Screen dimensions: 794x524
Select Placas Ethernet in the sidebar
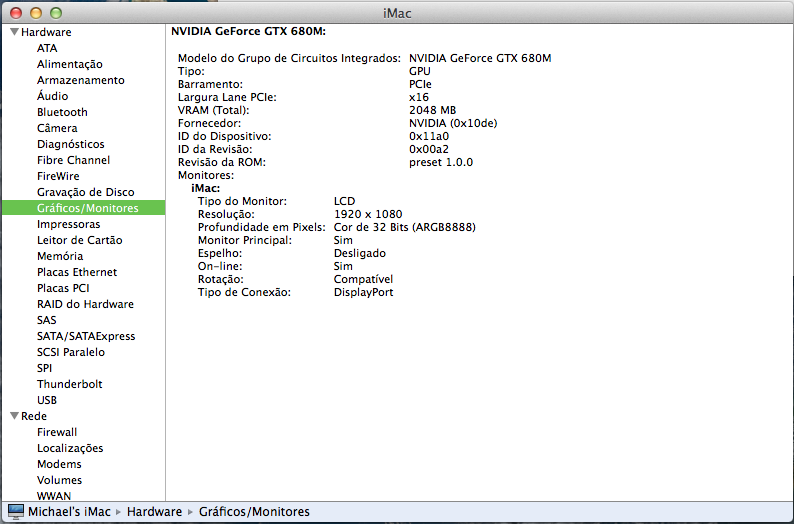[x=77, y=272]
